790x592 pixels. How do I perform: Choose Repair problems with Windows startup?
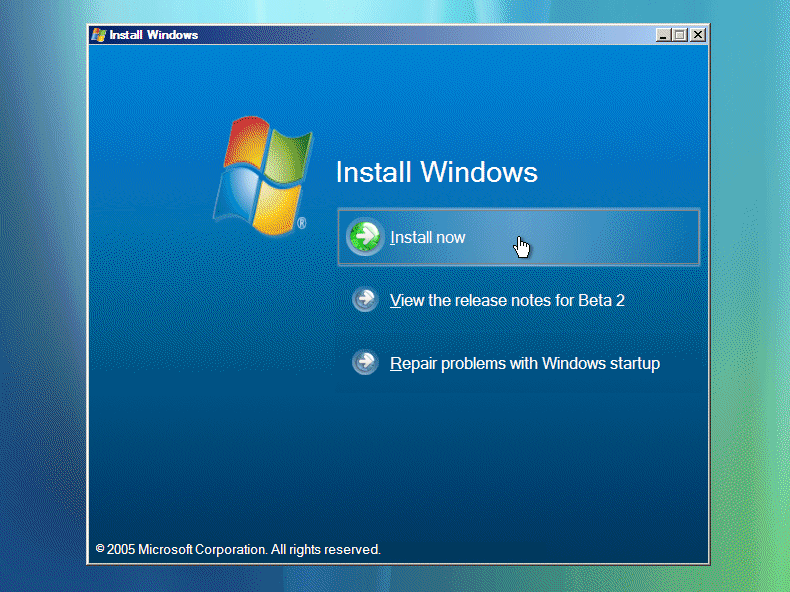524,363
